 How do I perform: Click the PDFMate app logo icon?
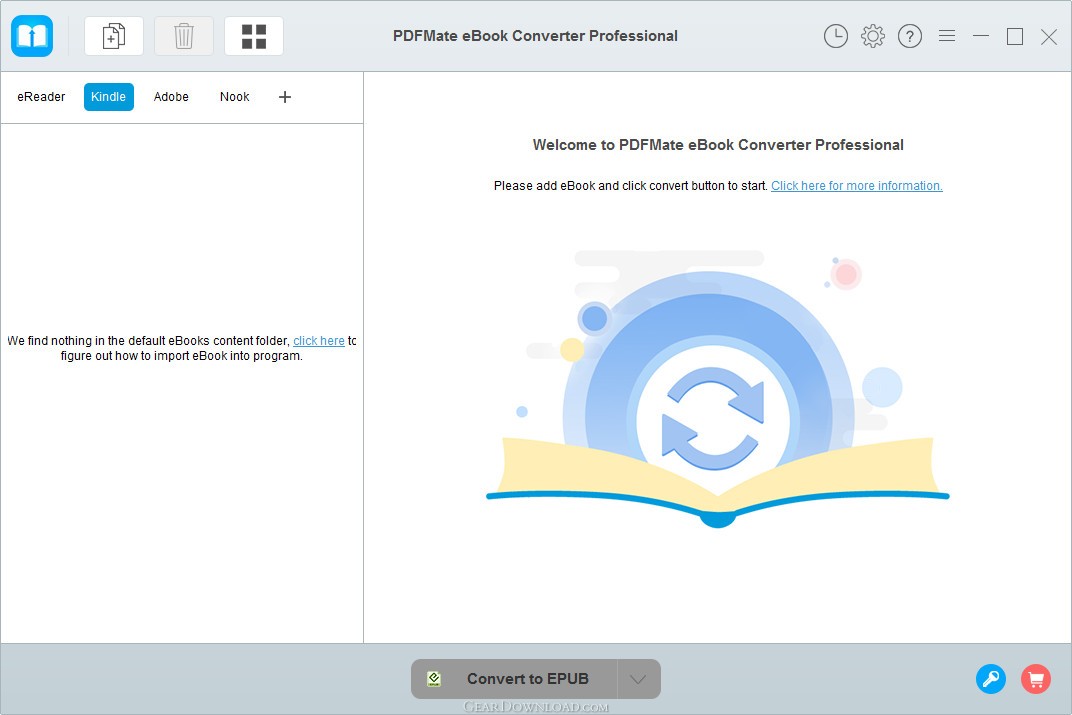coord(32,36)
